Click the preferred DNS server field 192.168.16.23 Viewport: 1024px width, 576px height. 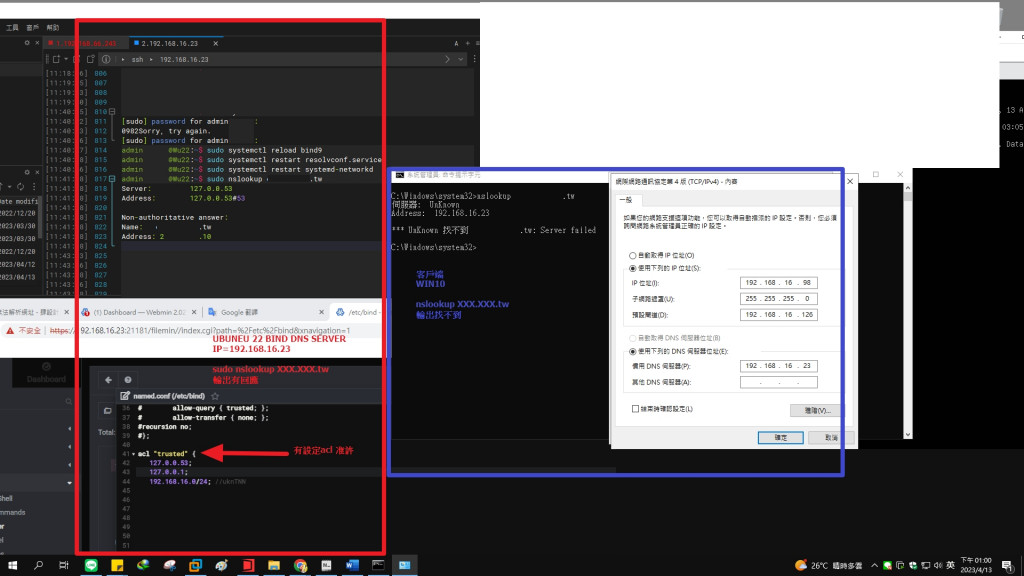tap(778, 366)
